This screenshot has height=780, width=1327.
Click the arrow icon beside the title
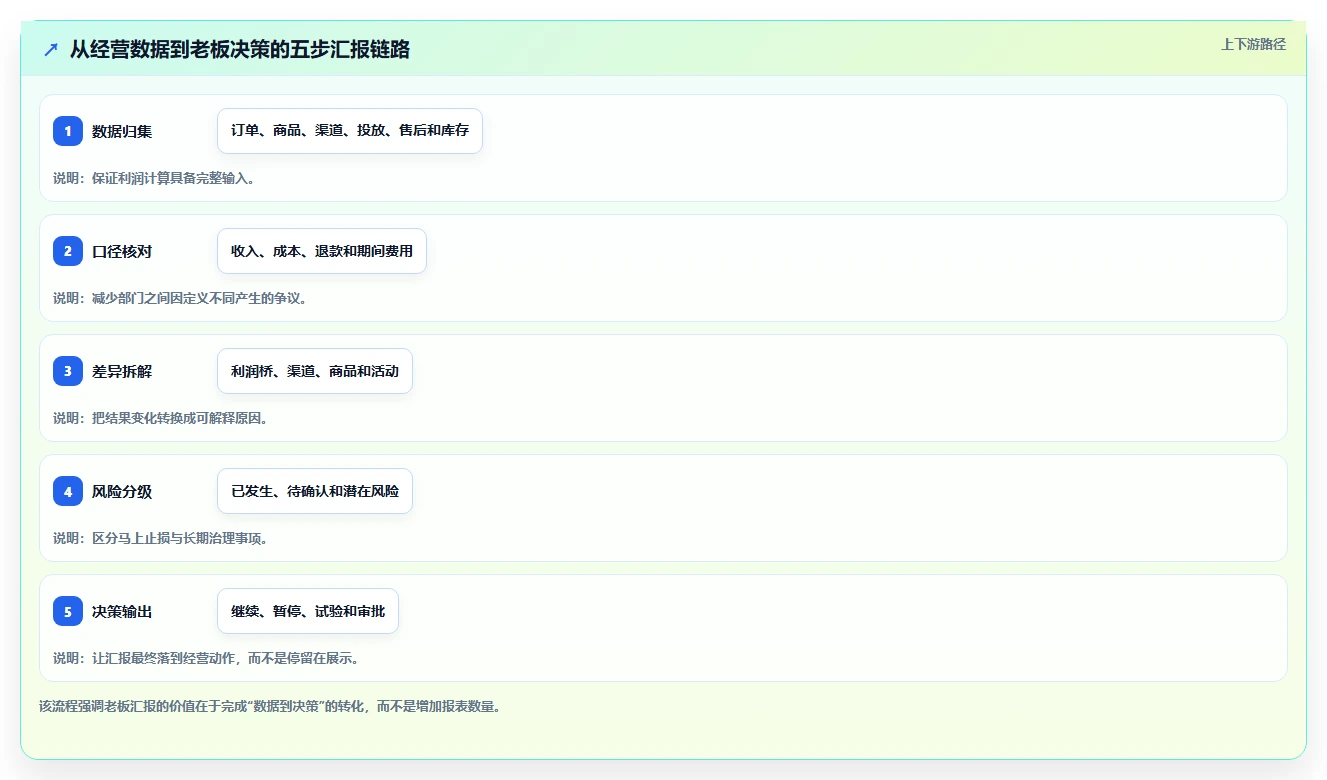[x=51, y=49]
